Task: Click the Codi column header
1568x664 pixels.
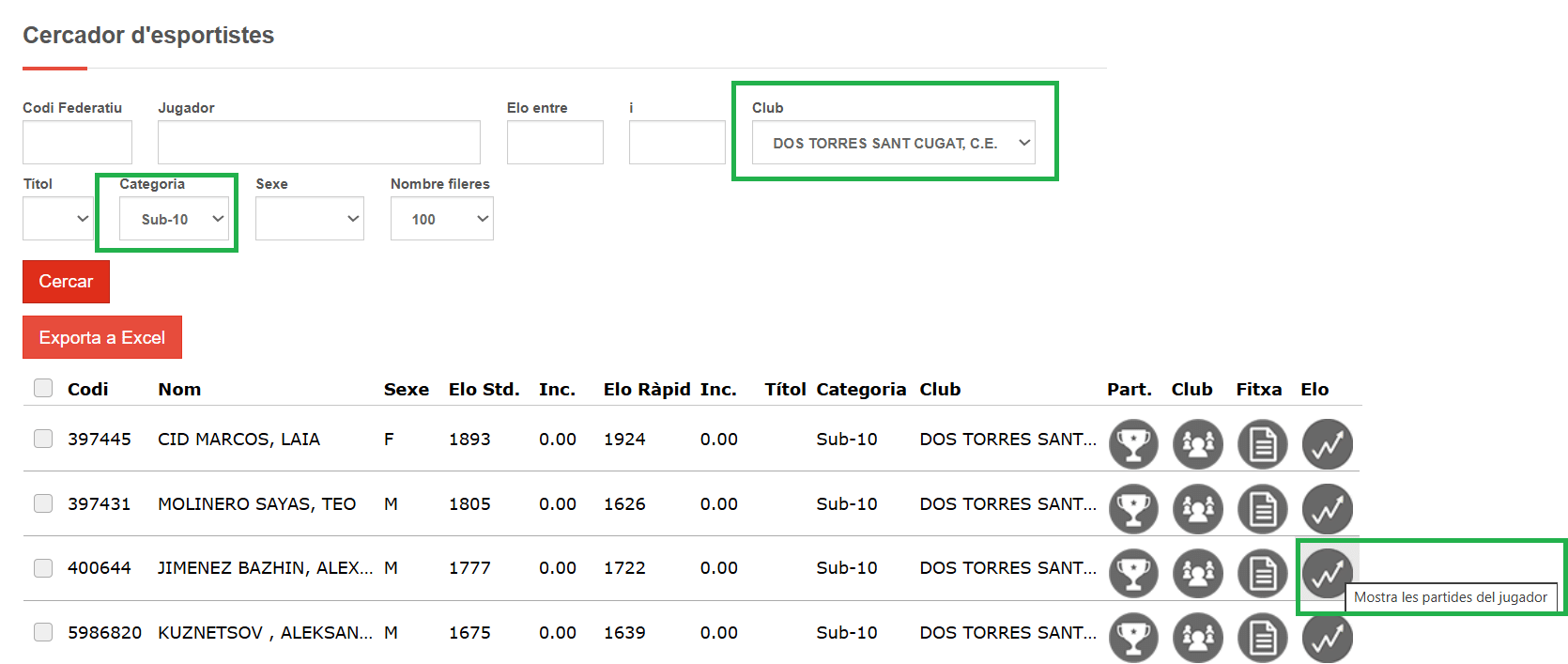Action: pos(88,389)
